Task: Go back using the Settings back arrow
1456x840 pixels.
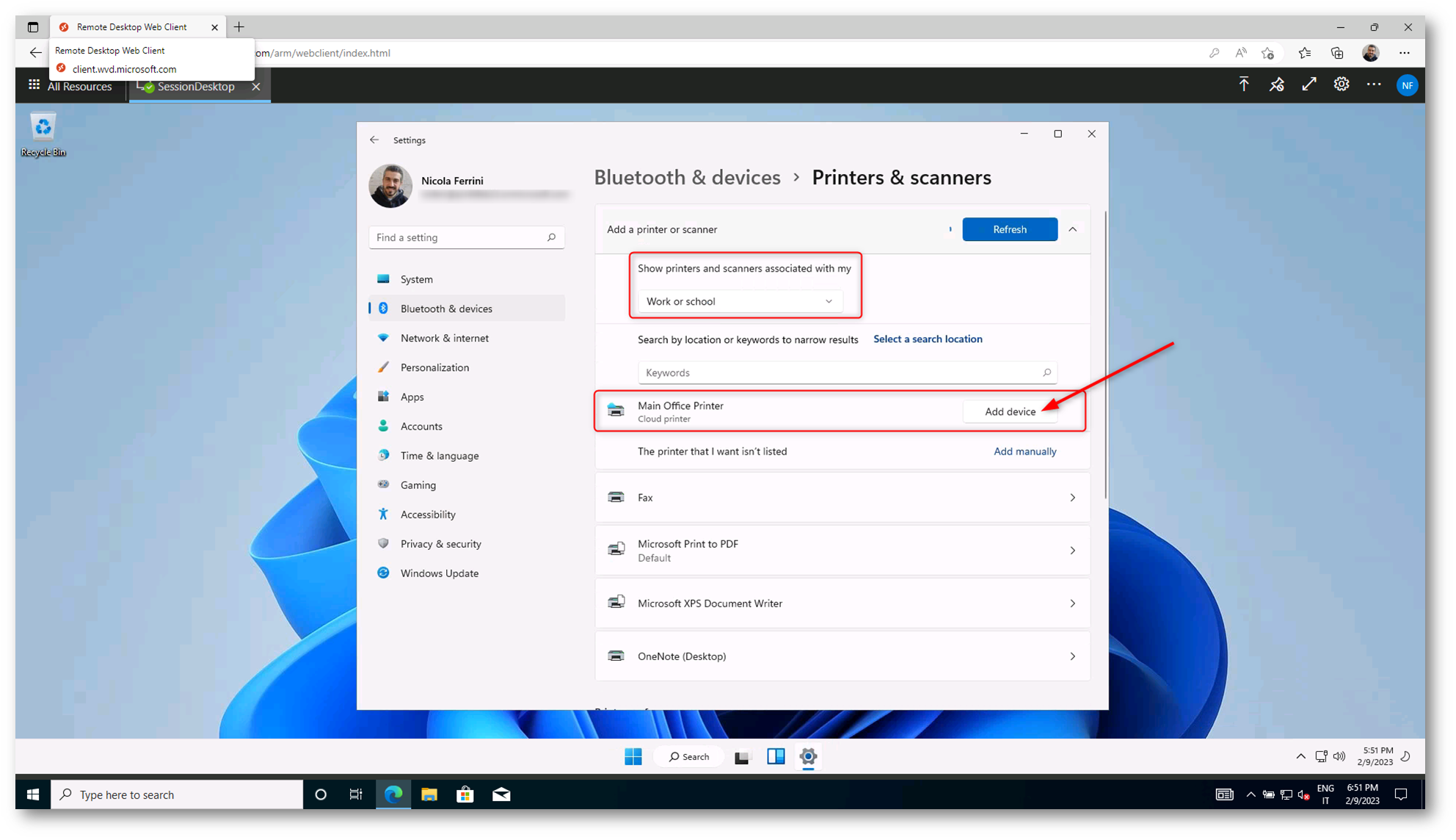Action: click(x=374, y=140)
